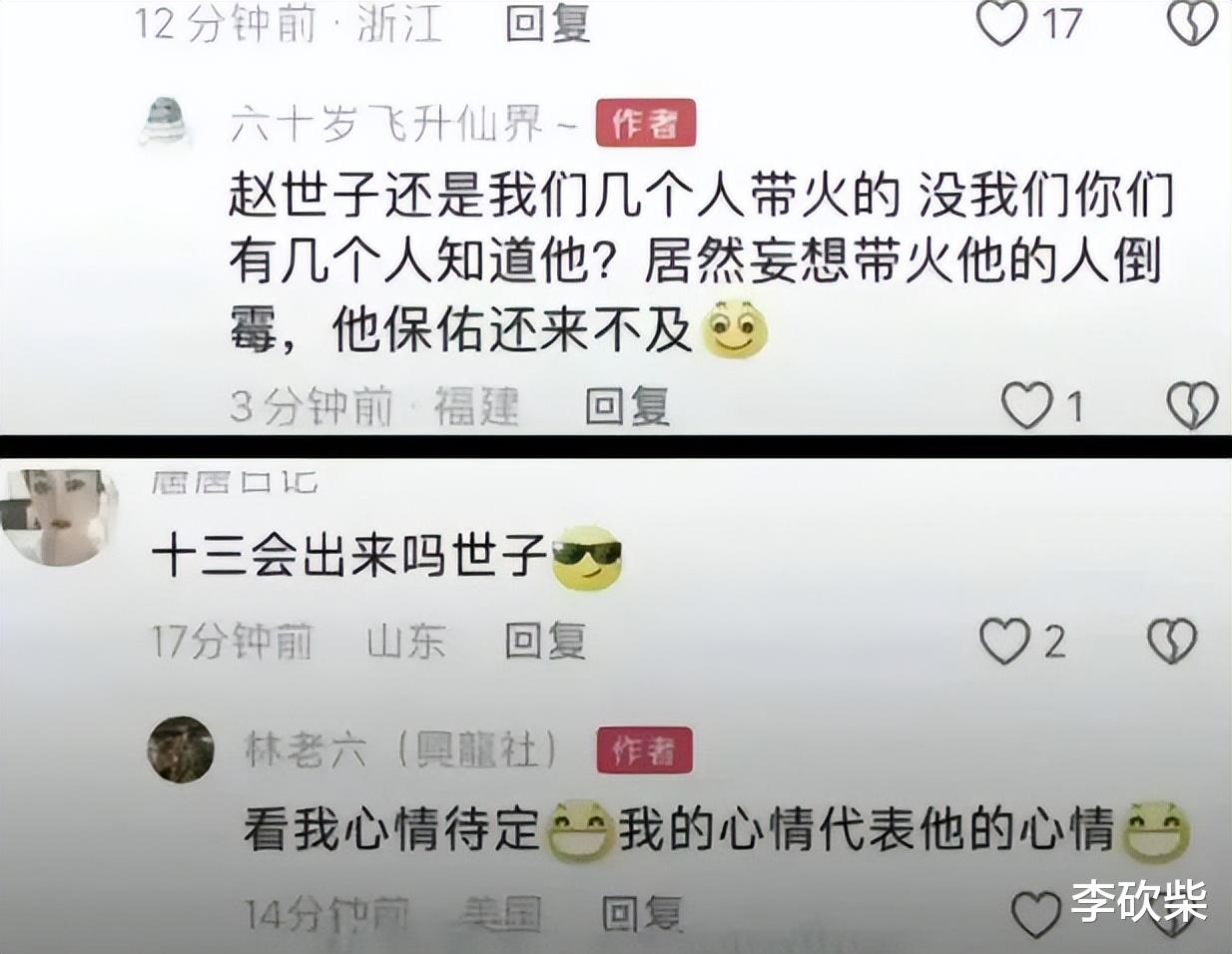Open the 林老六 avatar
Viewport: 1232px width, 954px height.
coord(181,748)
